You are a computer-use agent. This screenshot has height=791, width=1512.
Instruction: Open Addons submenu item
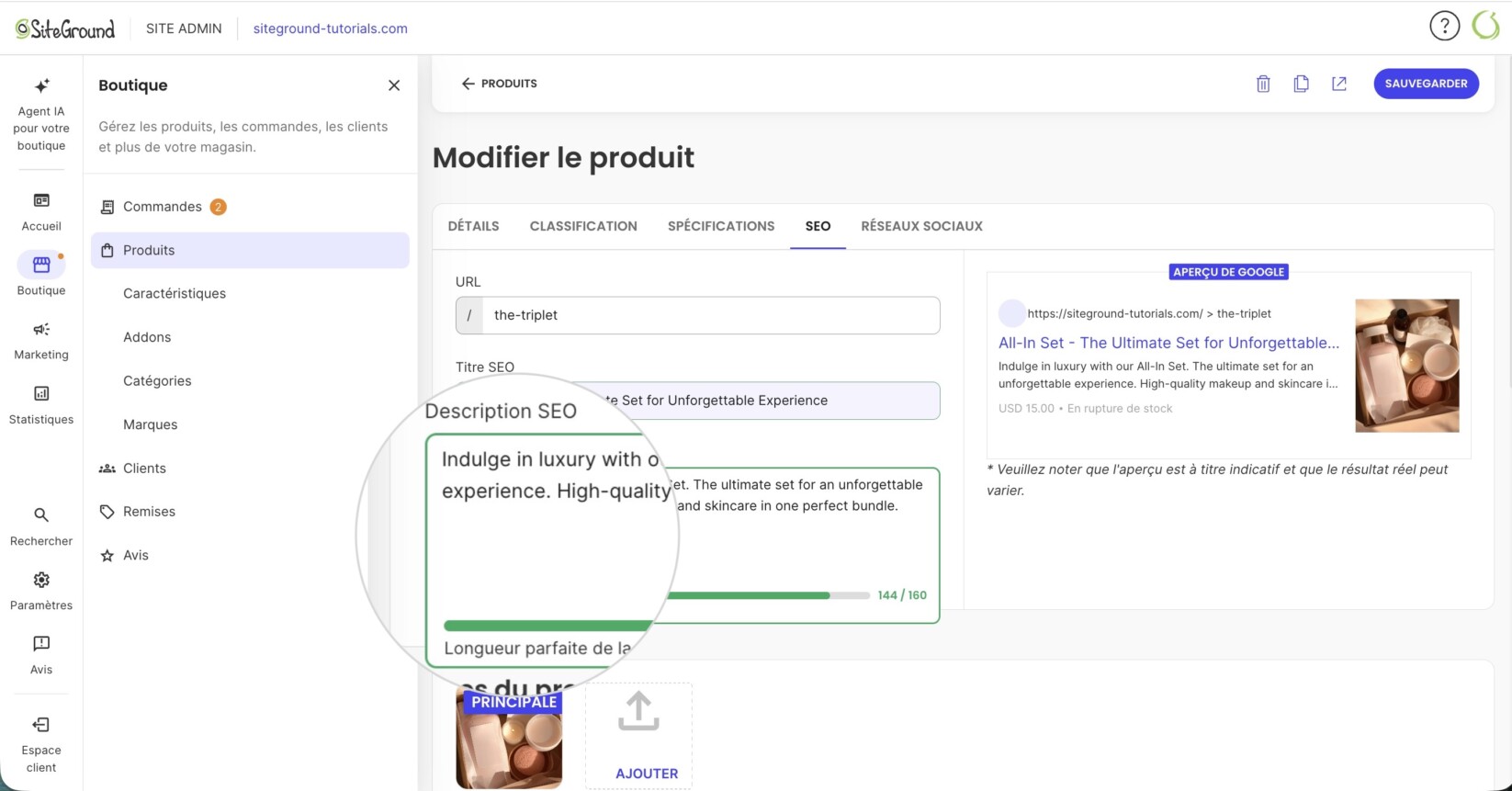(x=147, y=337)
